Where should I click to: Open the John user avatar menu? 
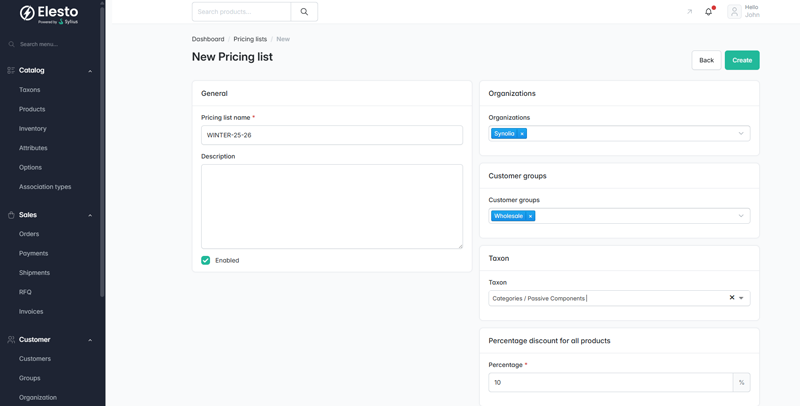735,12
